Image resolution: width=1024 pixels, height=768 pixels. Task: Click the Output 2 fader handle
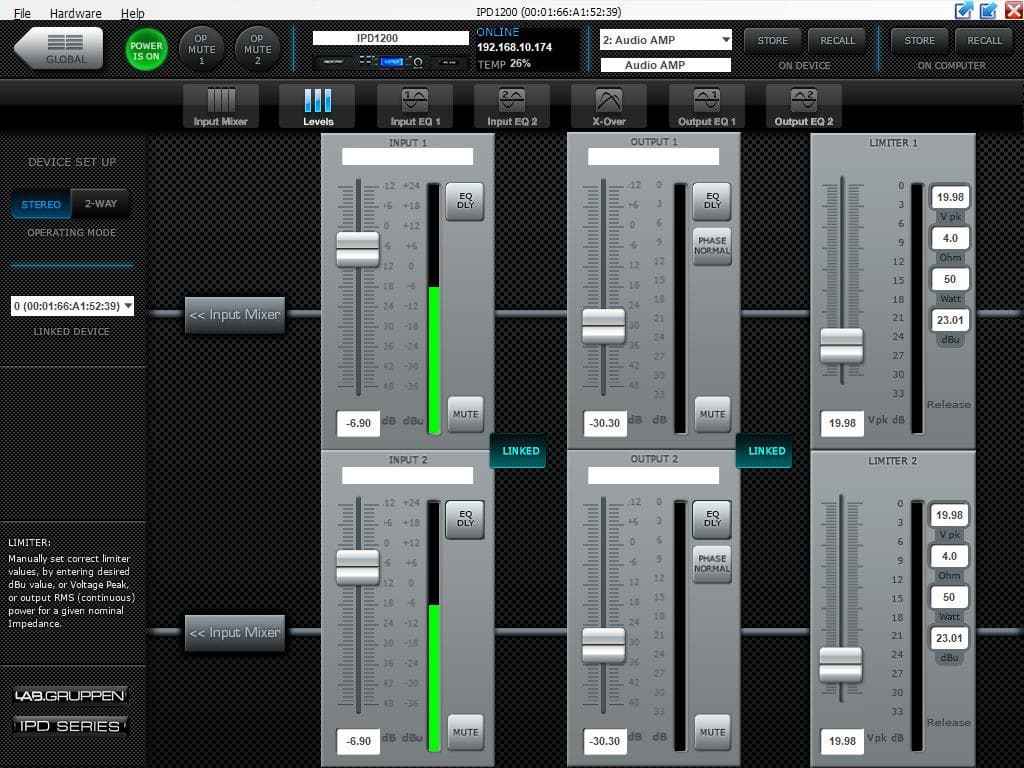pyautogui.click(x=603, y=645)
